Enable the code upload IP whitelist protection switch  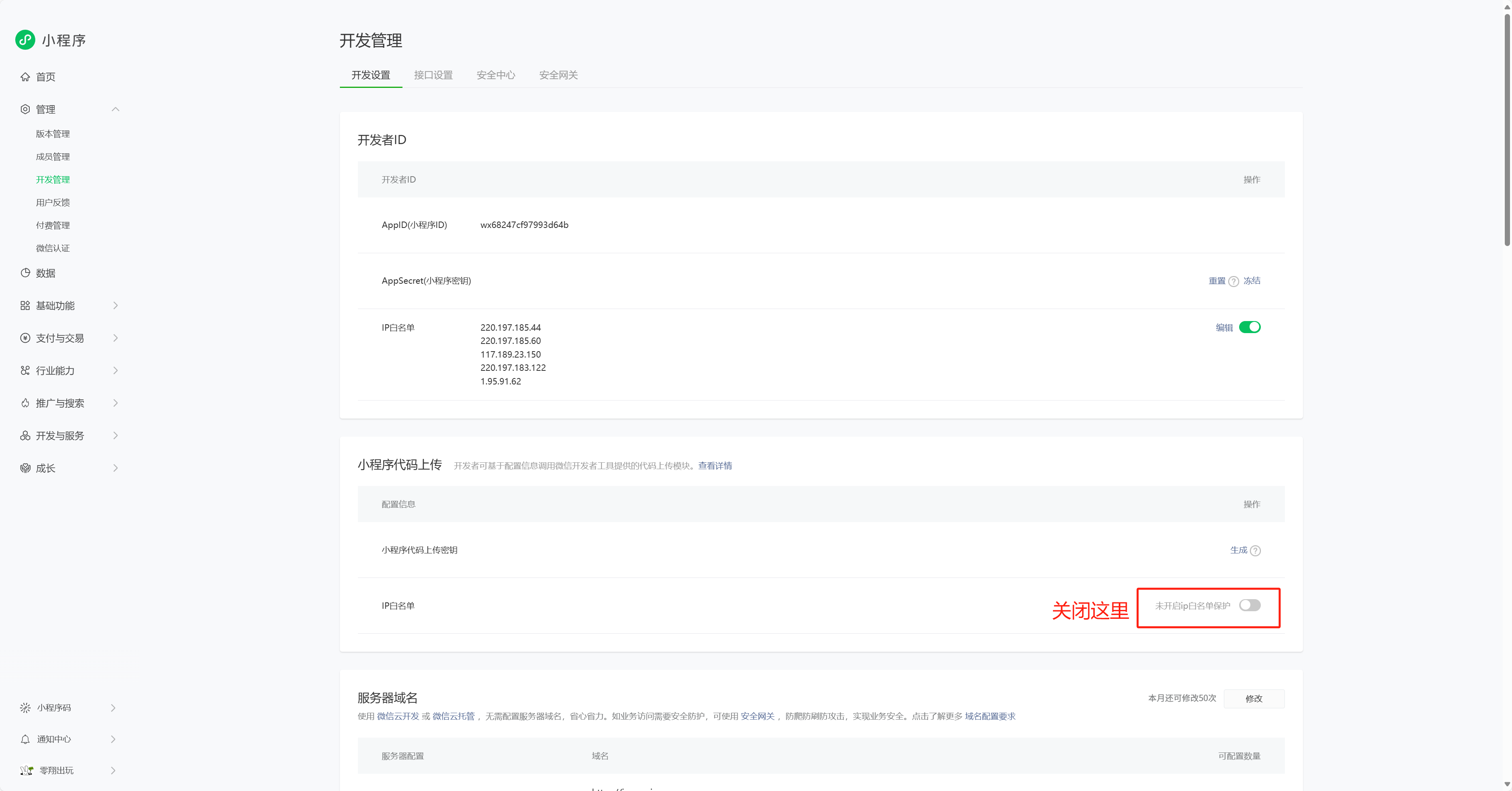pyautogui.click(x=1250, y=606)
